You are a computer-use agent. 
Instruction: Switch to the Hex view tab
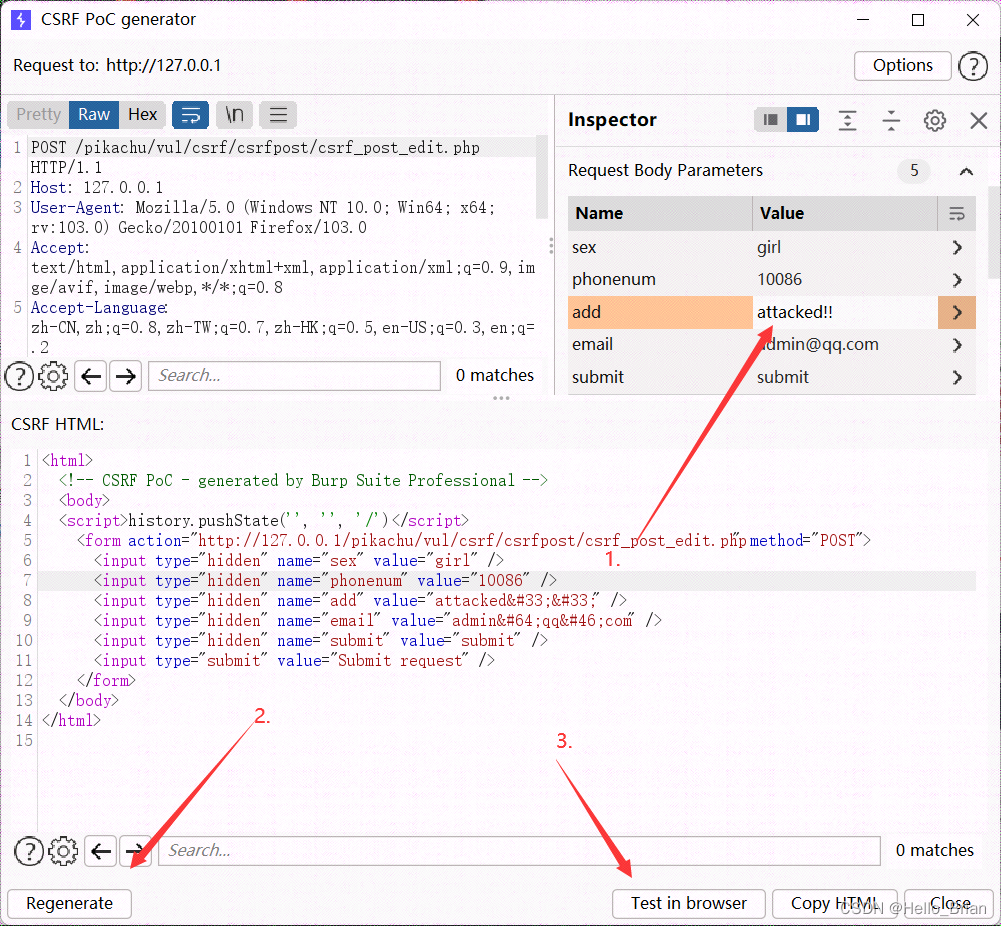point(142,115)
